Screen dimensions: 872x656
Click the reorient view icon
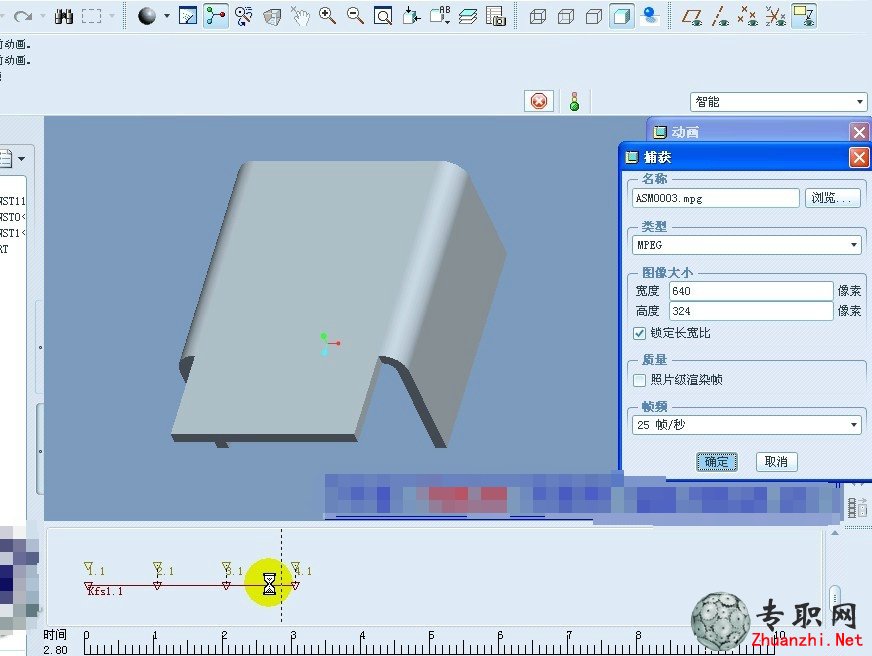pyautogui.click(x=412, y=16)
